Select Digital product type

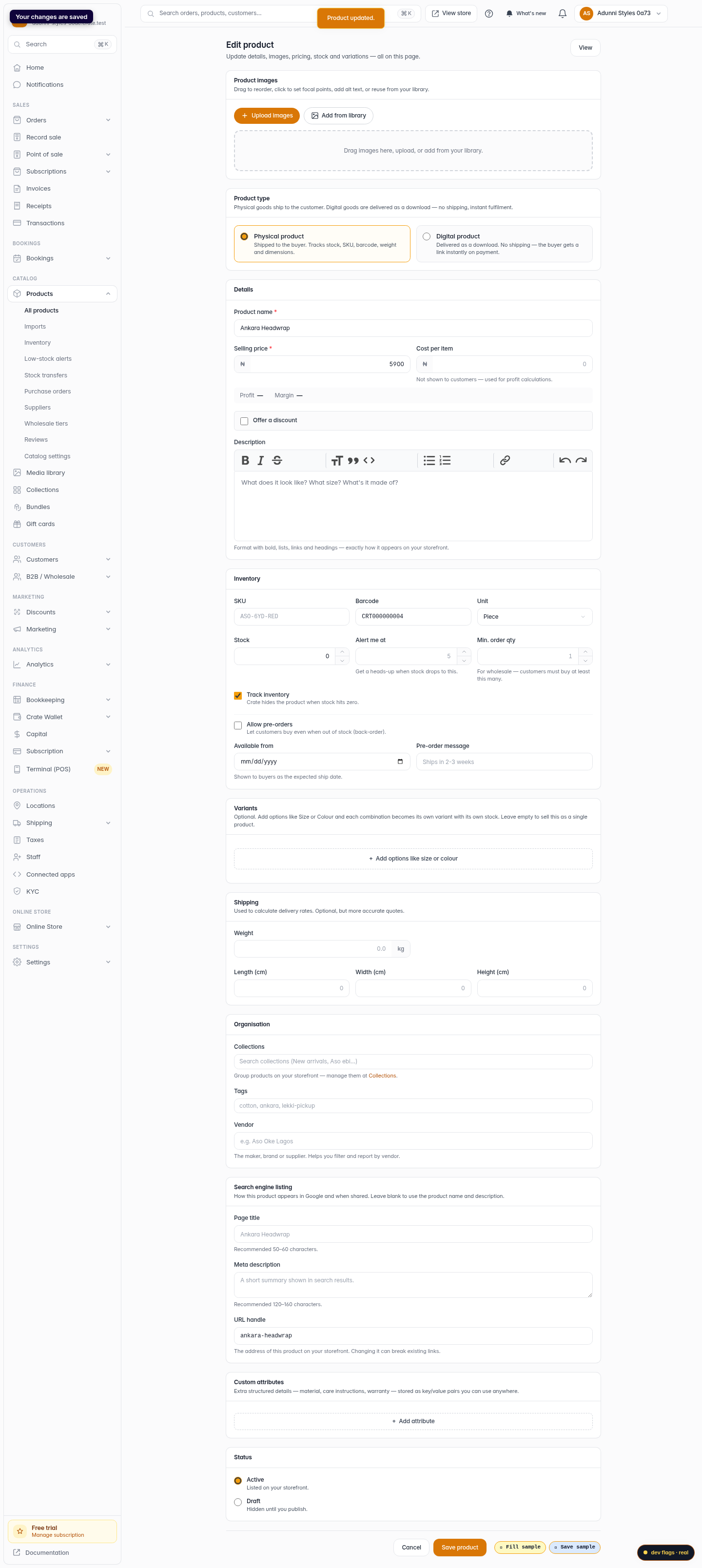click(x=504, y=243)
